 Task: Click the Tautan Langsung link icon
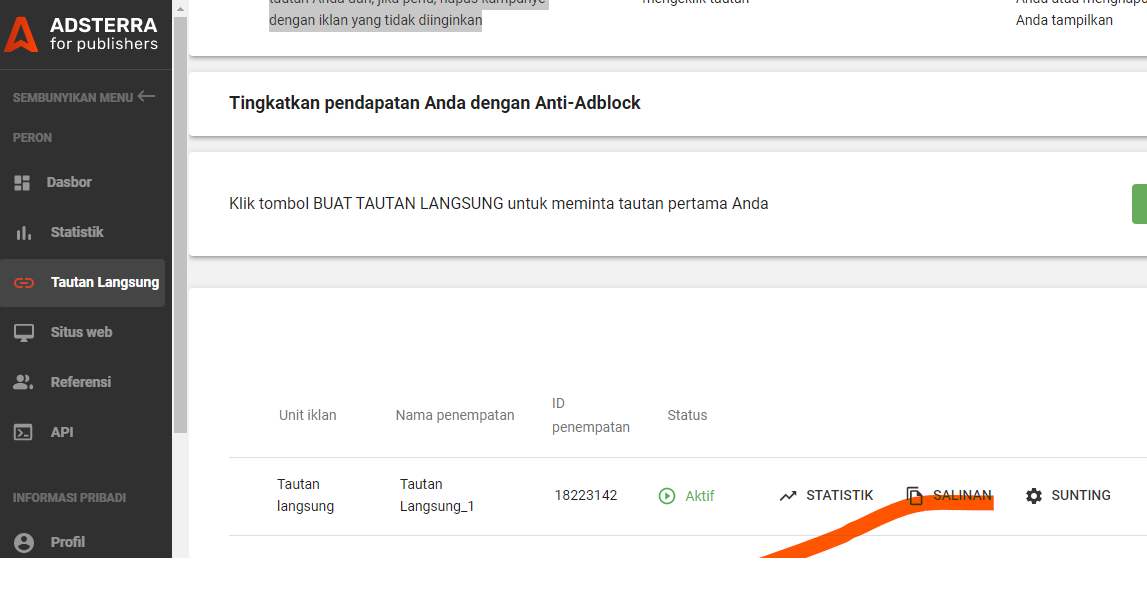pos(24,282)
